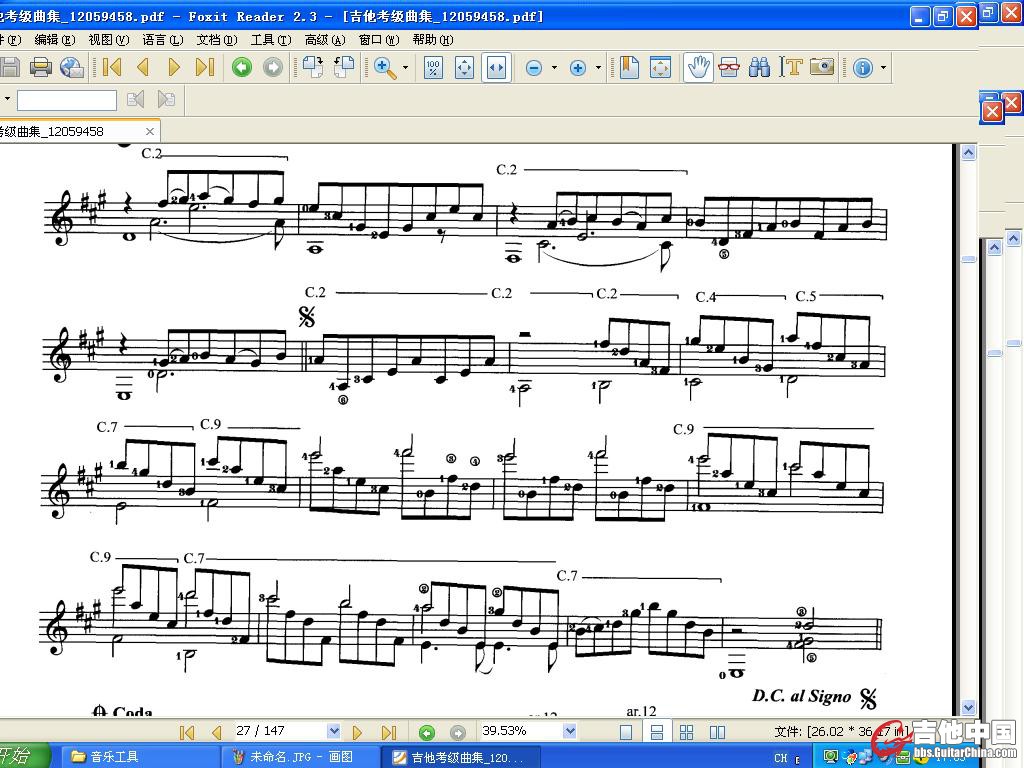Click the full screen view icon
Image resolution: width=1024 pixels, height=768 pixels.
pos(660,67)
